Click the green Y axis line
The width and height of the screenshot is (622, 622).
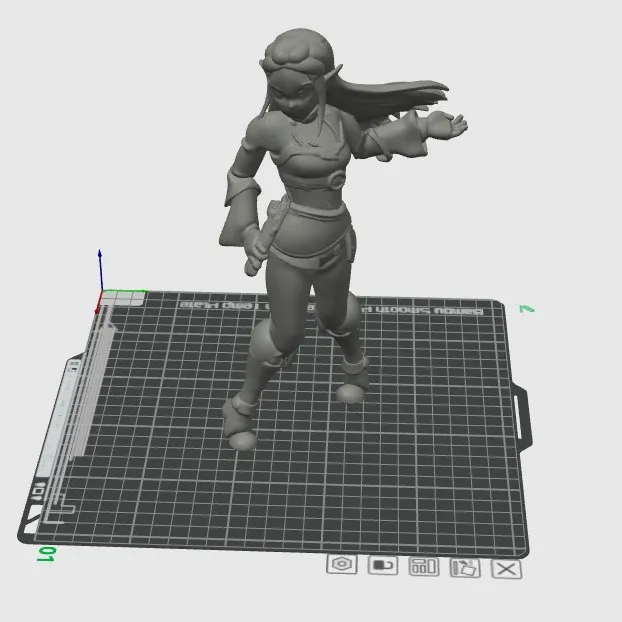(x=125, y=292)
